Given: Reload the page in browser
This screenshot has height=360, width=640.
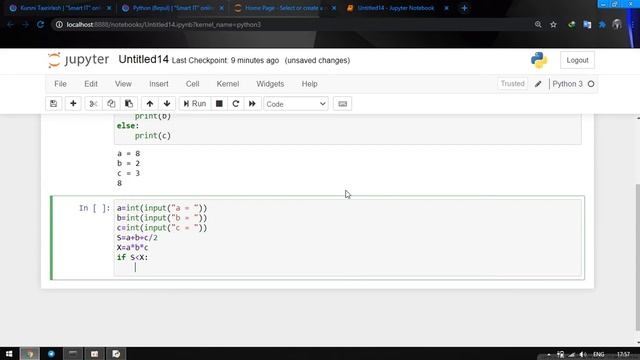Looking at the screenshot, I should 40,24.
